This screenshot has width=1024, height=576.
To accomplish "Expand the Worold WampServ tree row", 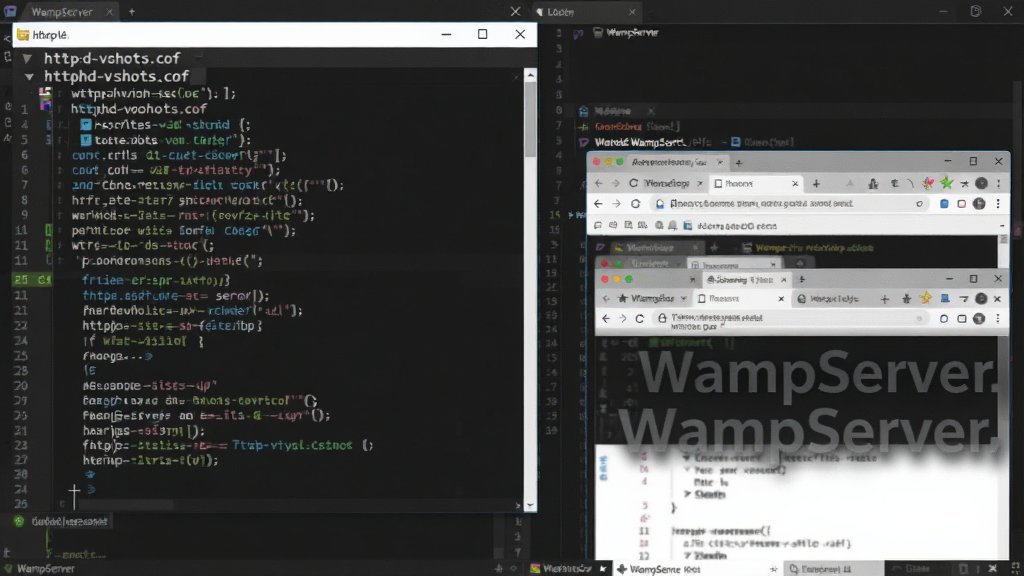I will click(584, 142).
